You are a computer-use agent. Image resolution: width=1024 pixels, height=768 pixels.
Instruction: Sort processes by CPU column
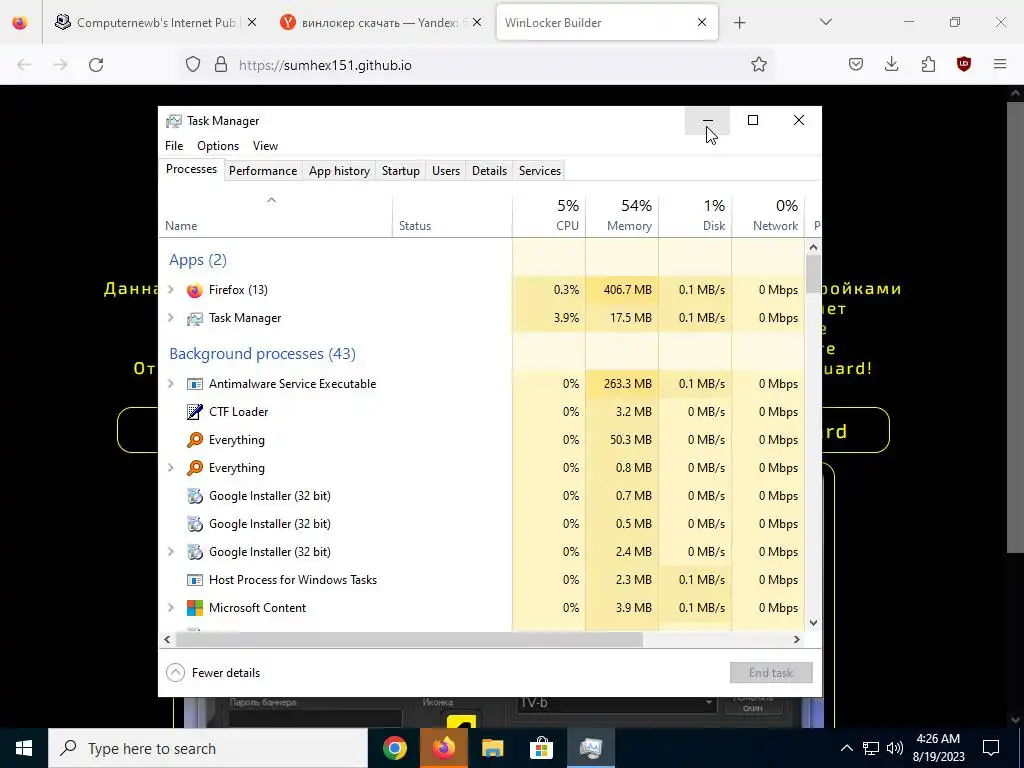click(549, 216)
